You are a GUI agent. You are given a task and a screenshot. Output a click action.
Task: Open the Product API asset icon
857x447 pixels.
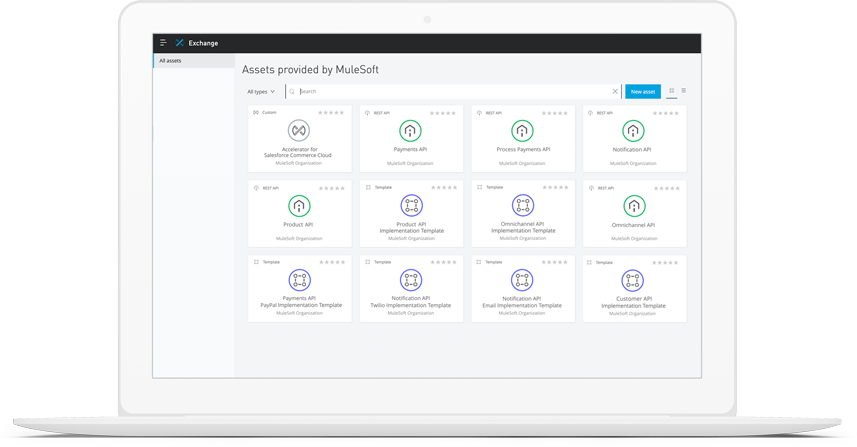pyautogui.click(x=299, y=206)
